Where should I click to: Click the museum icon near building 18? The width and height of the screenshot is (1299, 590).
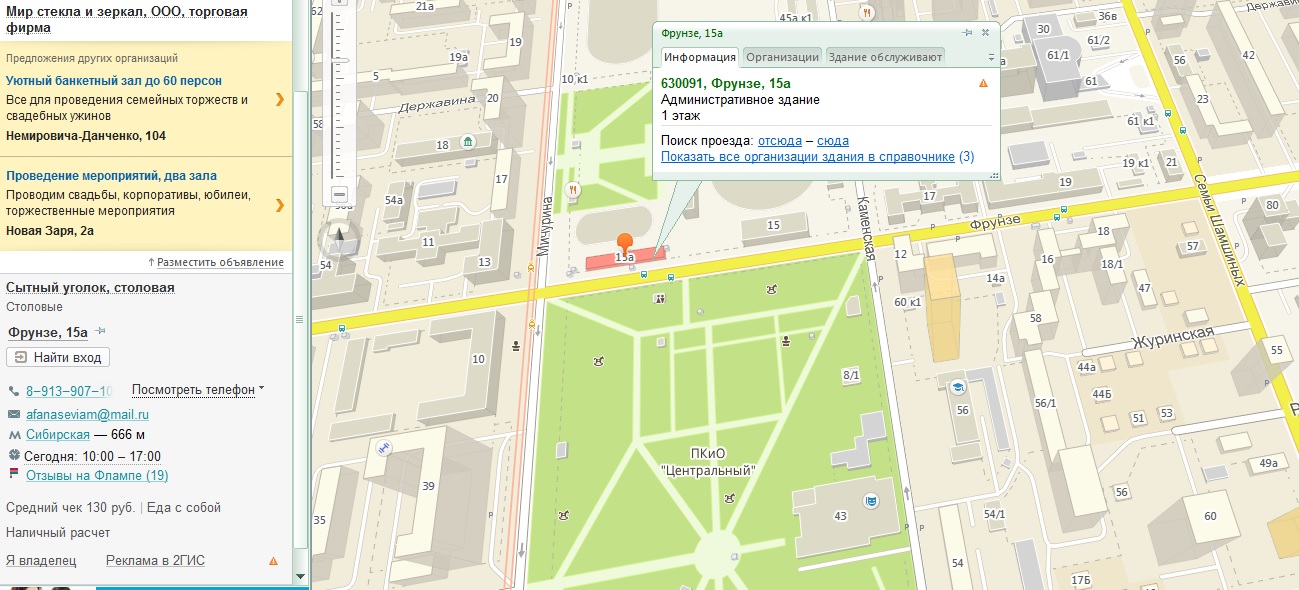(467, 143)
